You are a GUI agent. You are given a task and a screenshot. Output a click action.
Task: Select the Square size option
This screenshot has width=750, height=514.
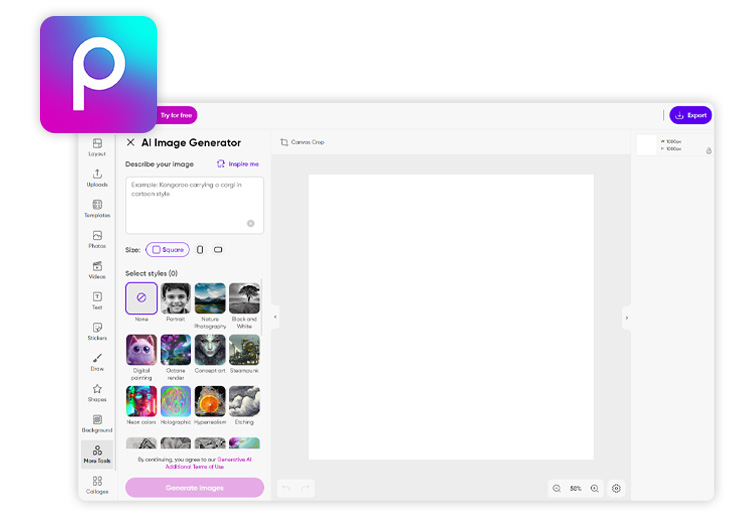click(x=167, y=249)
